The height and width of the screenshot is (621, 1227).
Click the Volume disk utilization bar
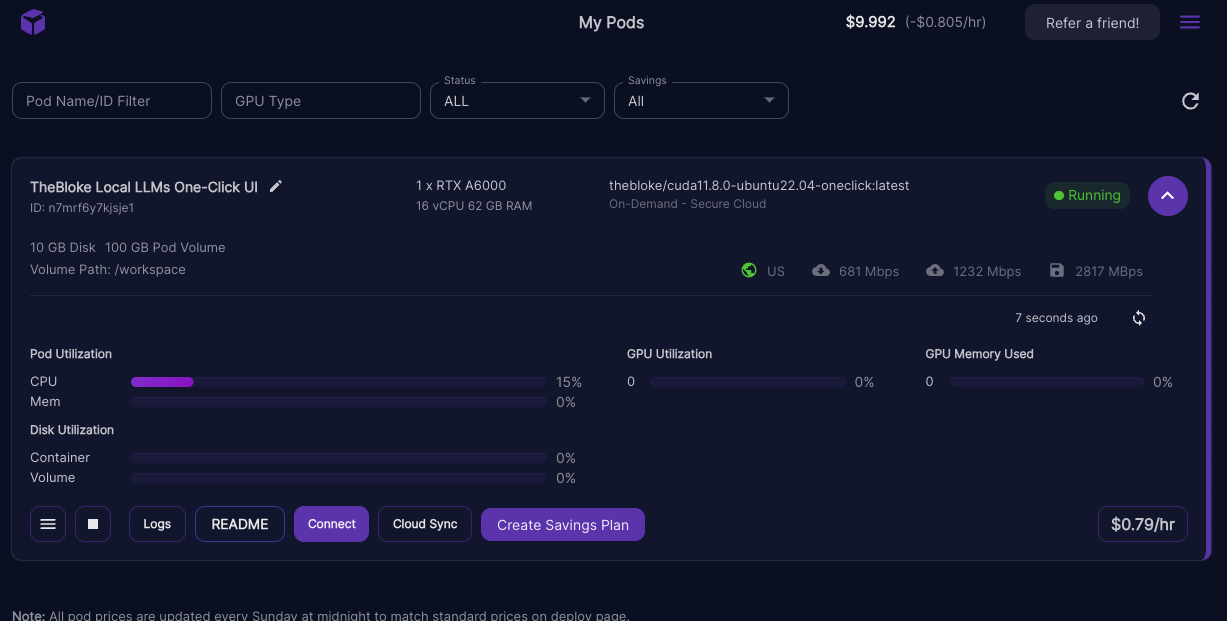[x=339, y=478]
